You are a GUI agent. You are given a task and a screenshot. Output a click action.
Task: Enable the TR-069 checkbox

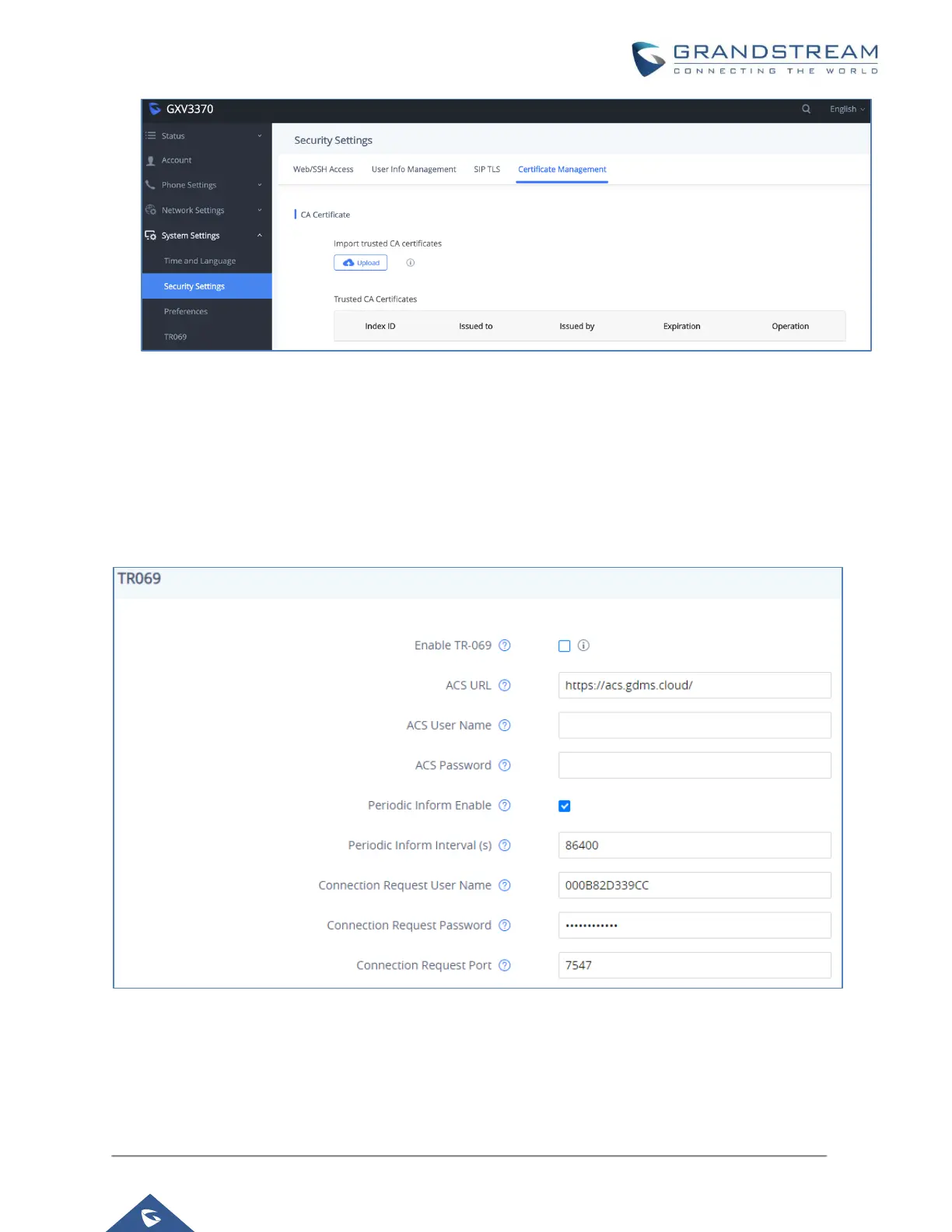click(565, 646)
